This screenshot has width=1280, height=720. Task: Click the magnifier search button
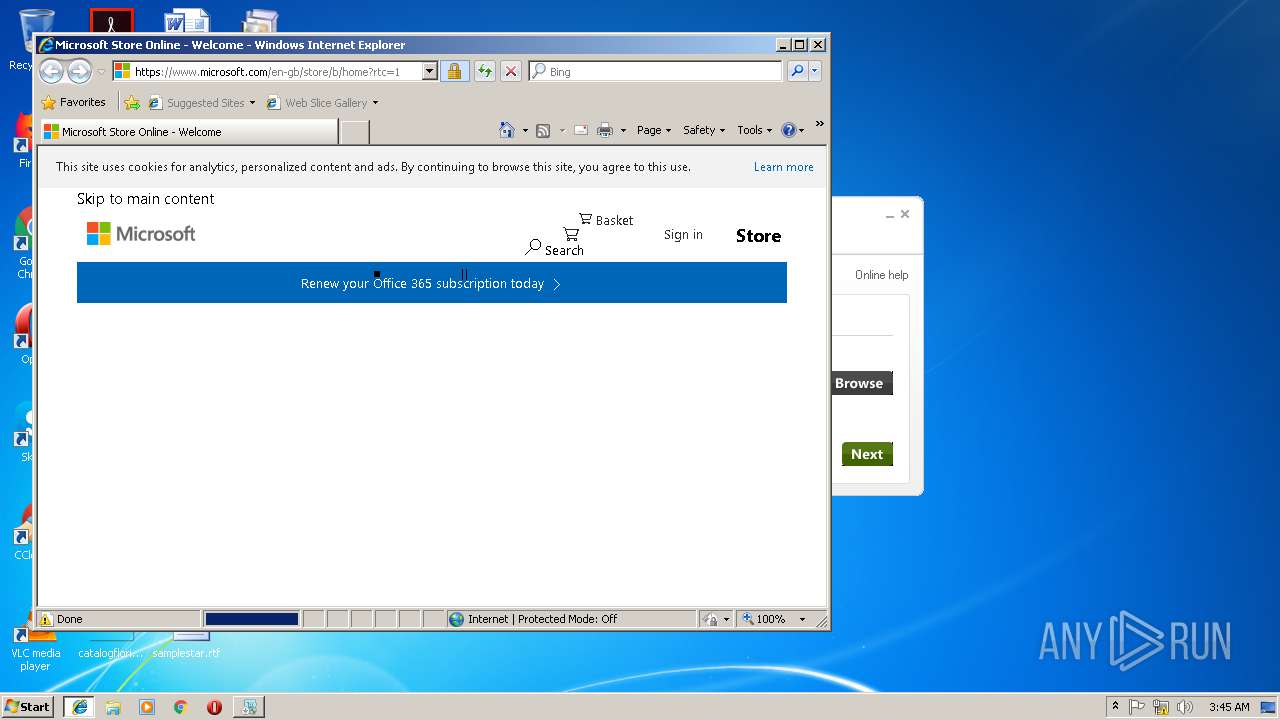click(x=797, y=71)
